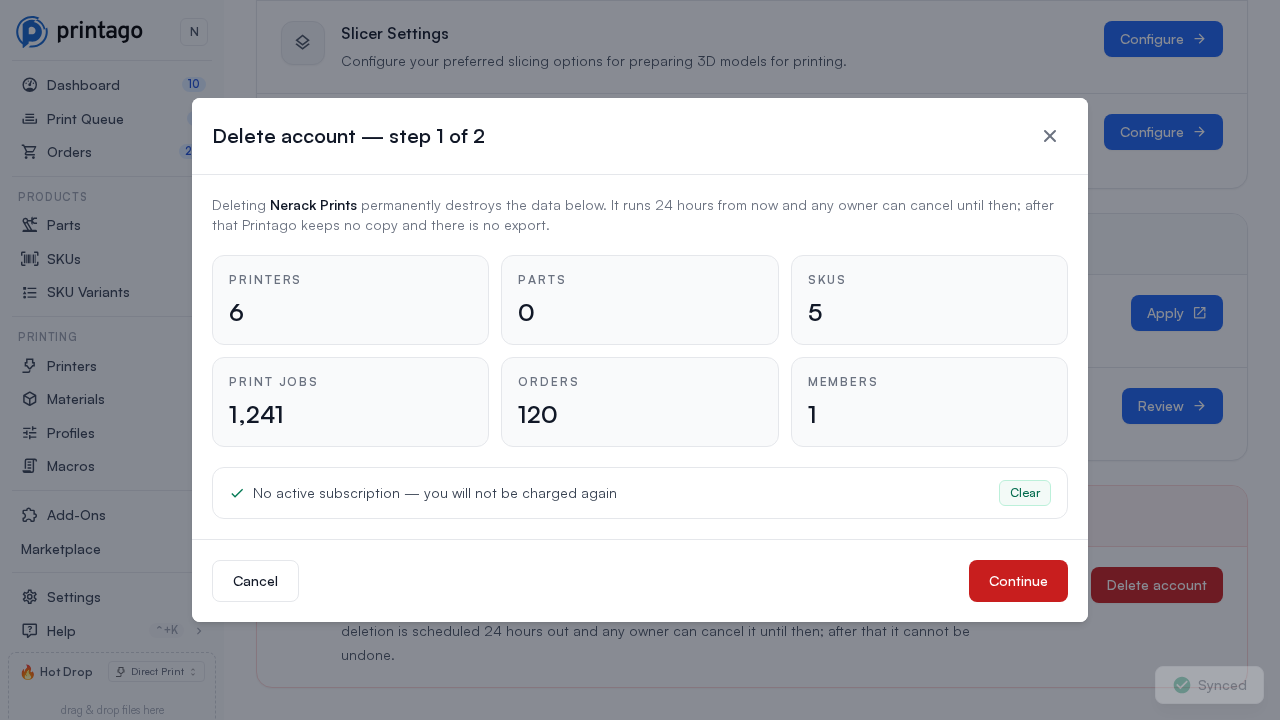Click the Help question icon

coord(30,631)
